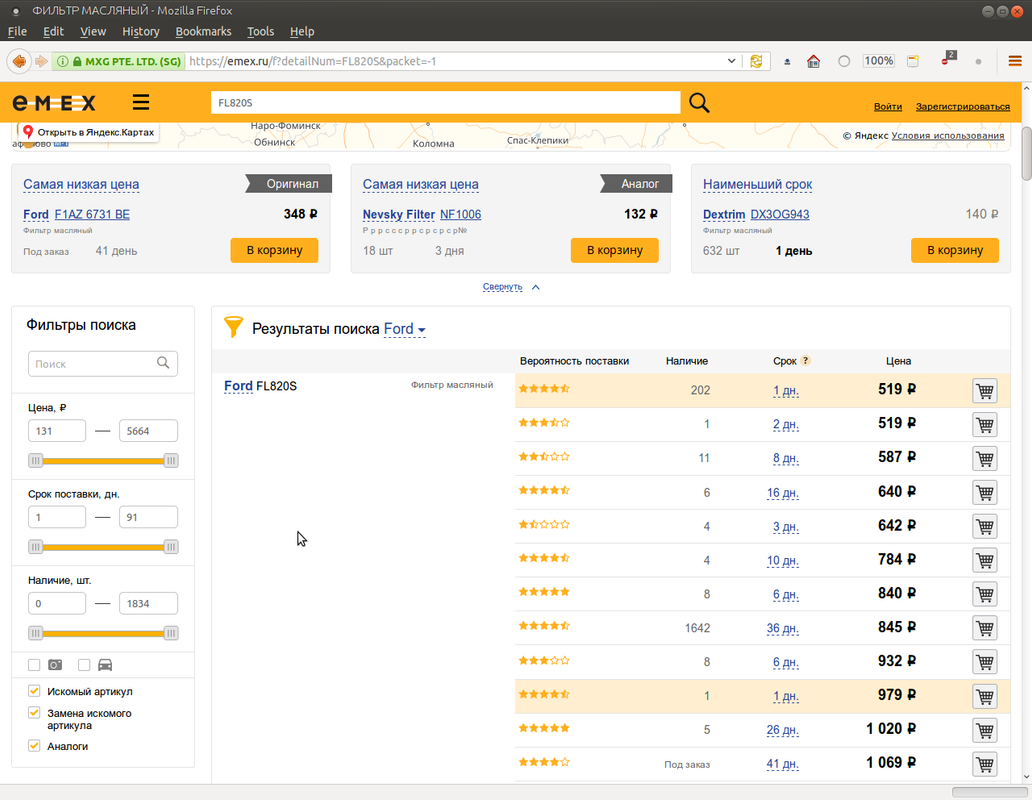Open the Ford brand dropdown in results

coord(405,329)
